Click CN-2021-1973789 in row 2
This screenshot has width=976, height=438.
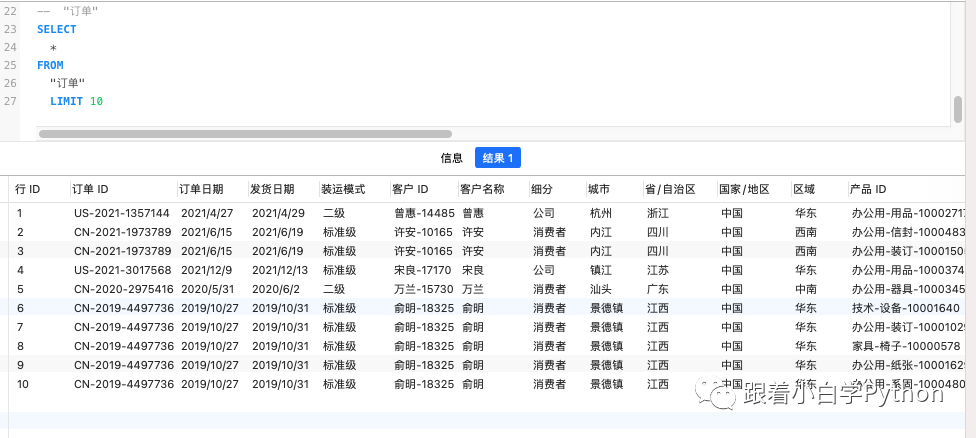pos(124,232)
